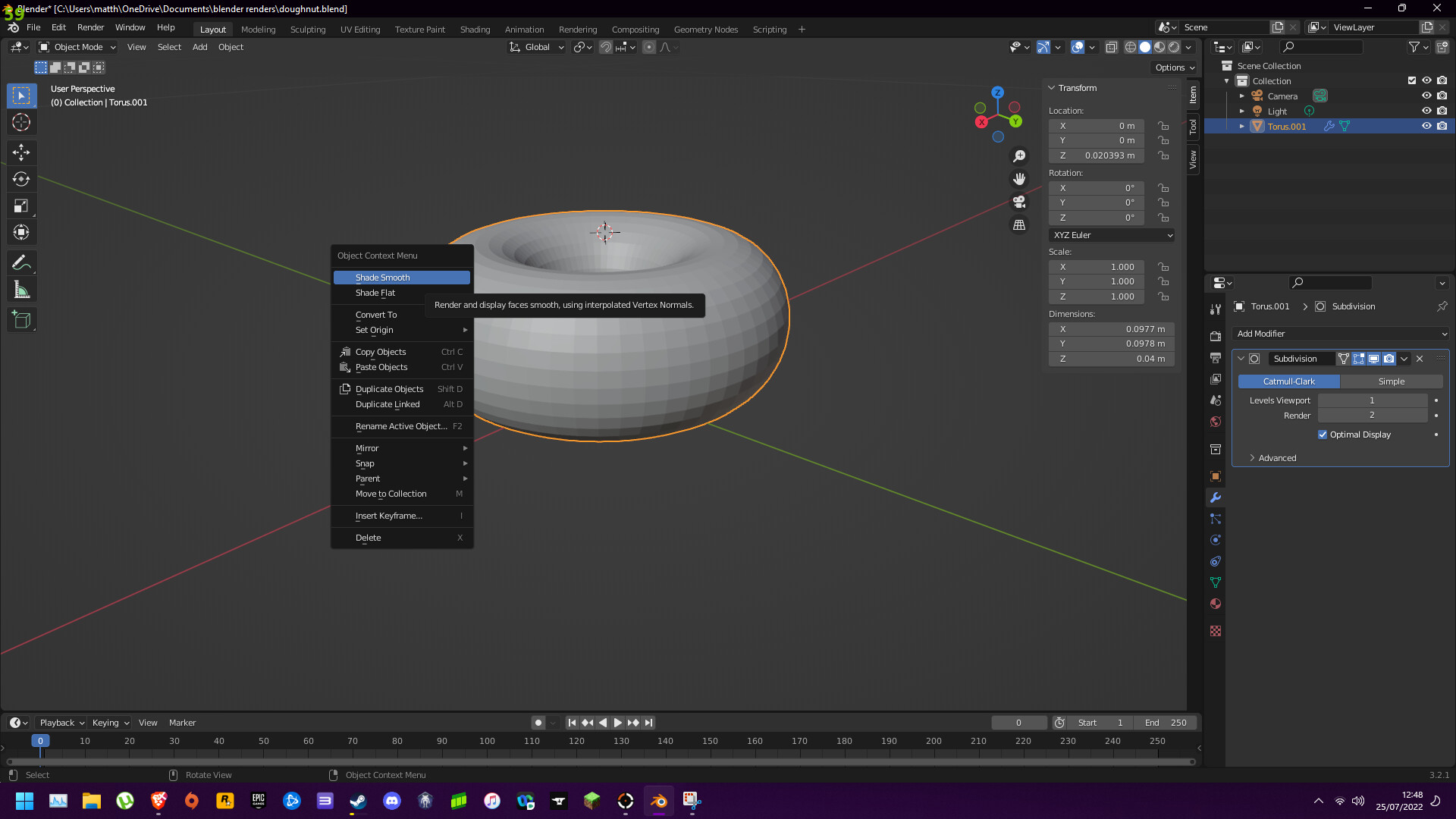Open the Modifier Properties tab

tap(1215, 497)
